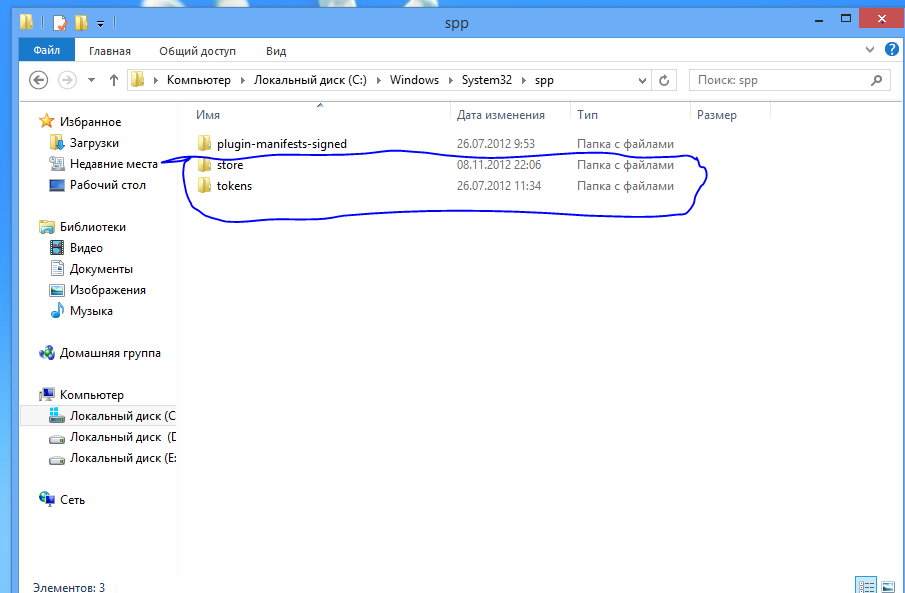Switch to the Главная ribbon tab
Image resolution: width=905 pixels, height=593 pixels.
[110, 51]
